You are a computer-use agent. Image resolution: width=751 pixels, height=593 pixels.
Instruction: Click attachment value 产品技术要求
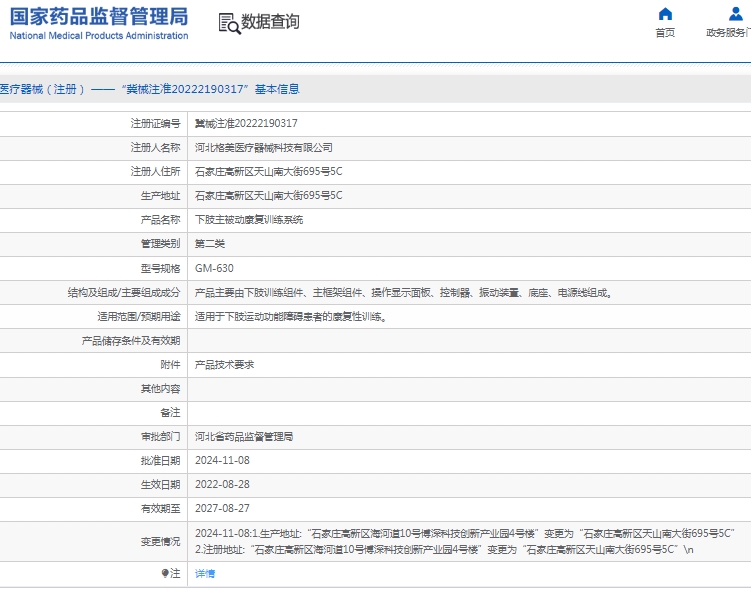point(225,365)
